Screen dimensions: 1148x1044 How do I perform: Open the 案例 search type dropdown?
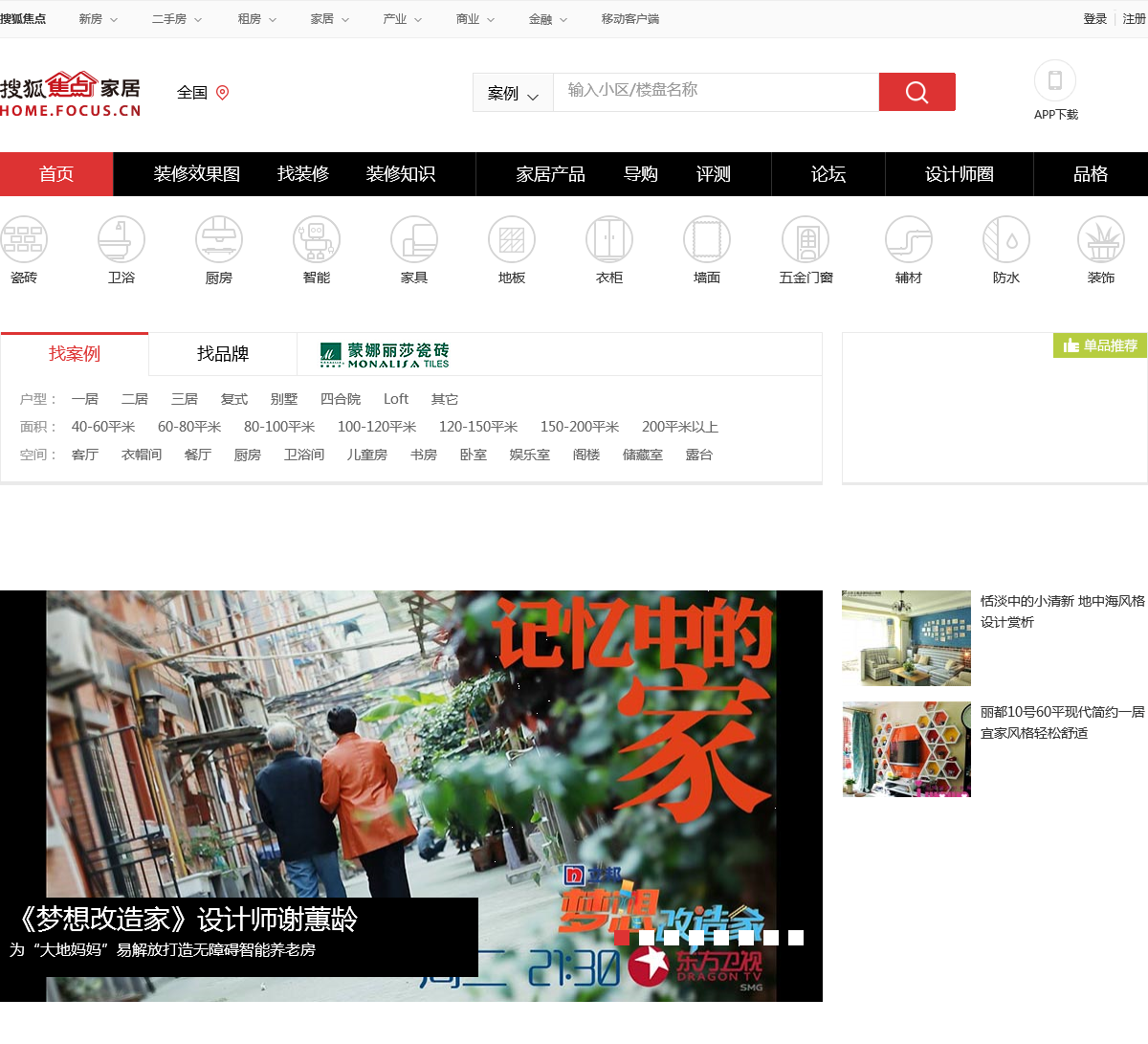point(513,93)
